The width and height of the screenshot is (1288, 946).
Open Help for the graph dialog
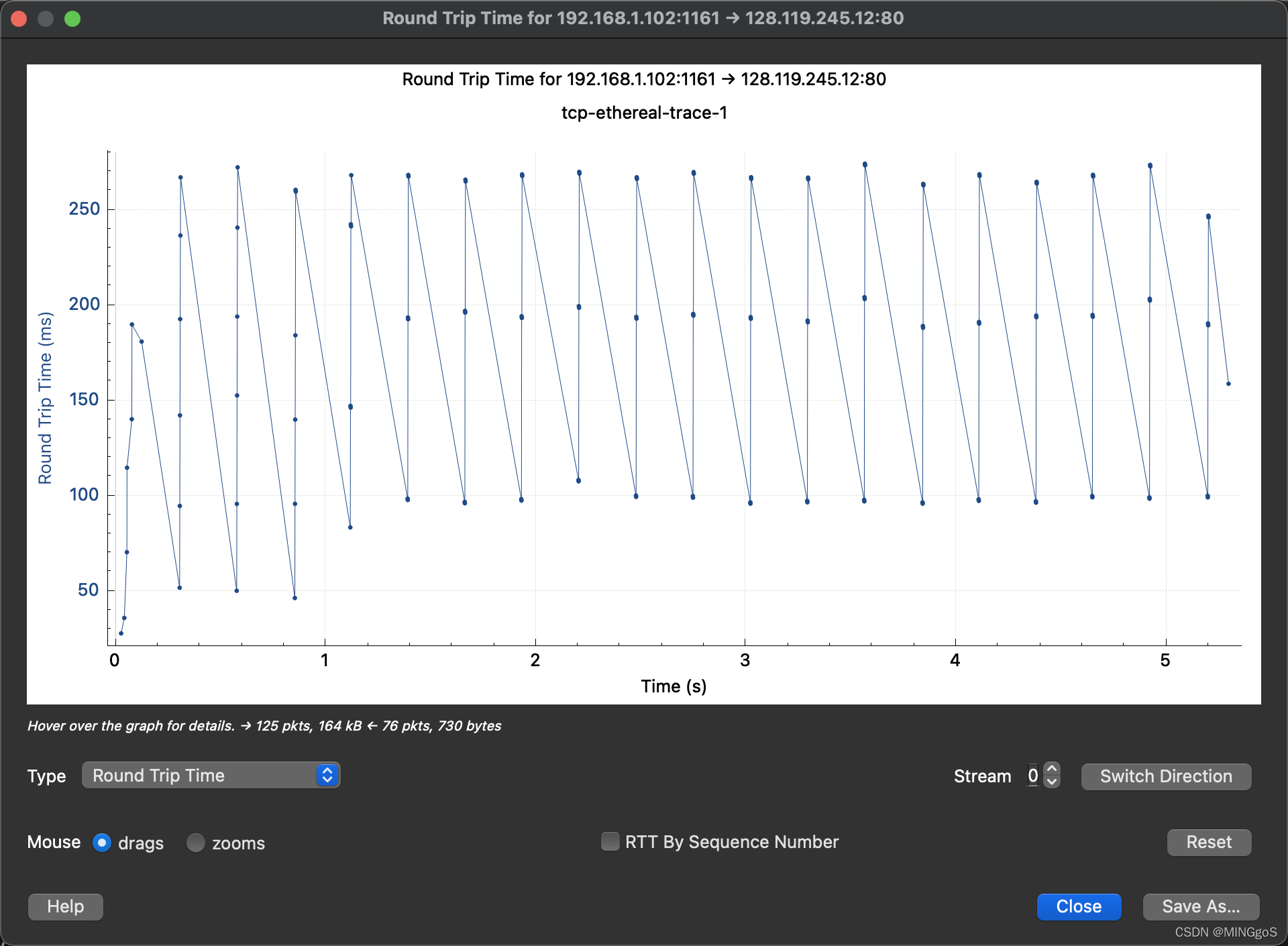65,907
